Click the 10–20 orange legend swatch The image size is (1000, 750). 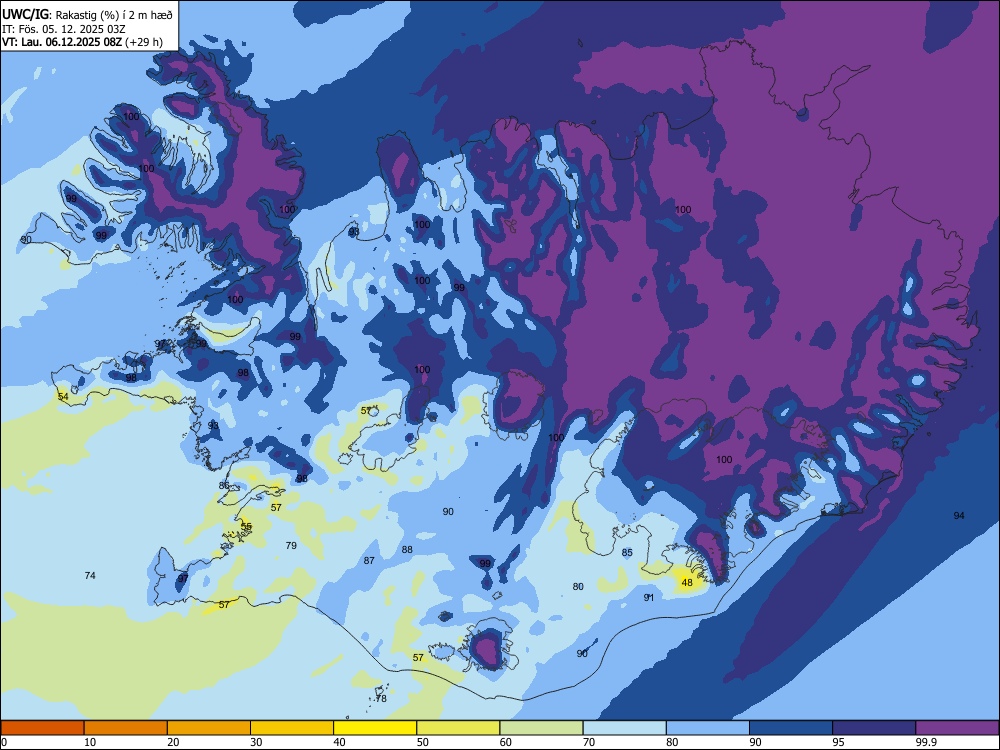(126, 728)
